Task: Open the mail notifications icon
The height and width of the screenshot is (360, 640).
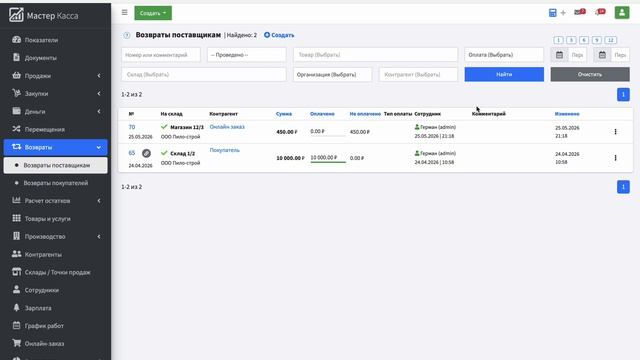Action: click(580, 12)
